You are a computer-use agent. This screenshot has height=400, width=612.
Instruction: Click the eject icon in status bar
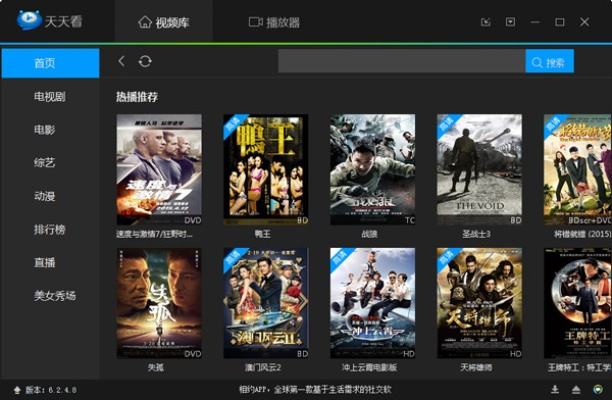coord(576,389)
